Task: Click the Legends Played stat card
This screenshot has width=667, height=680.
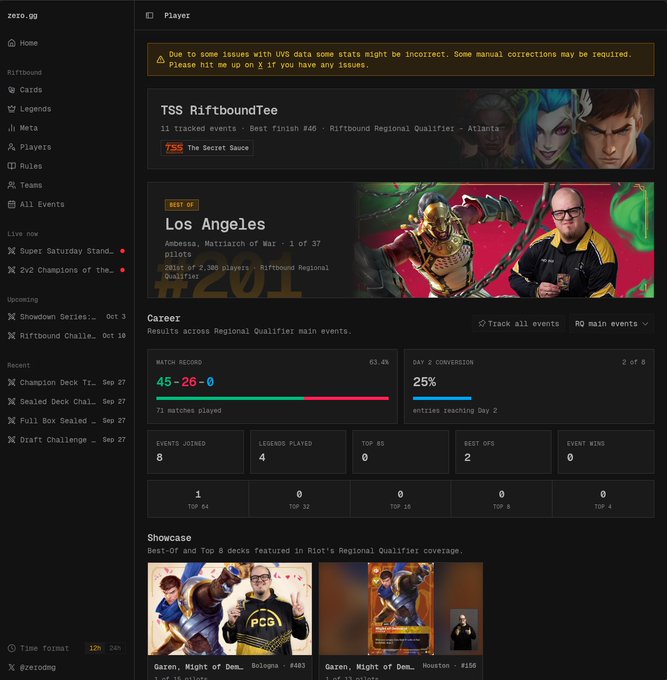Action: [x=298, y=451]
